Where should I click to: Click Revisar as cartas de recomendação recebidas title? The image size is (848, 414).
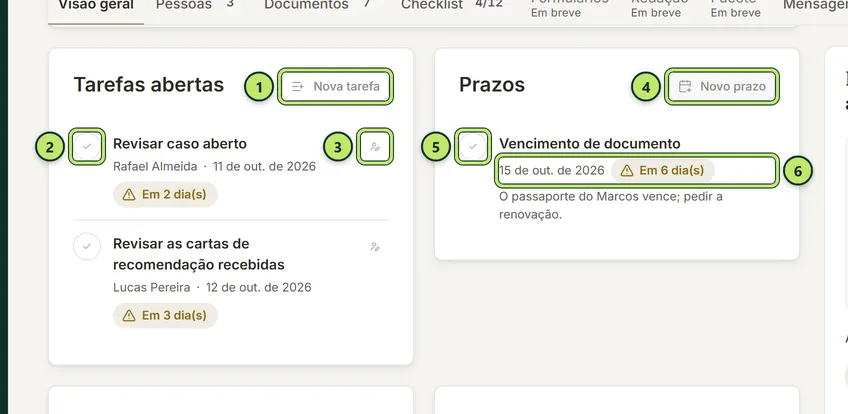[x=198, y=255]
